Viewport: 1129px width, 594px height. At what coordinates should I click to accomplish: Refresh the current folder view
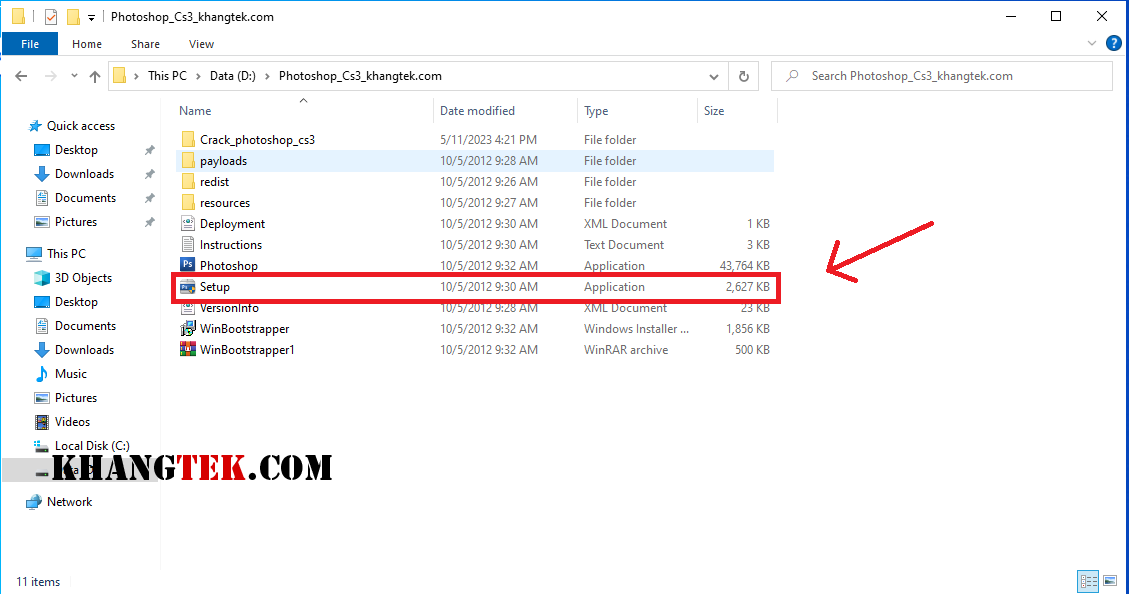pyautogui.click(x=743, y=76)
